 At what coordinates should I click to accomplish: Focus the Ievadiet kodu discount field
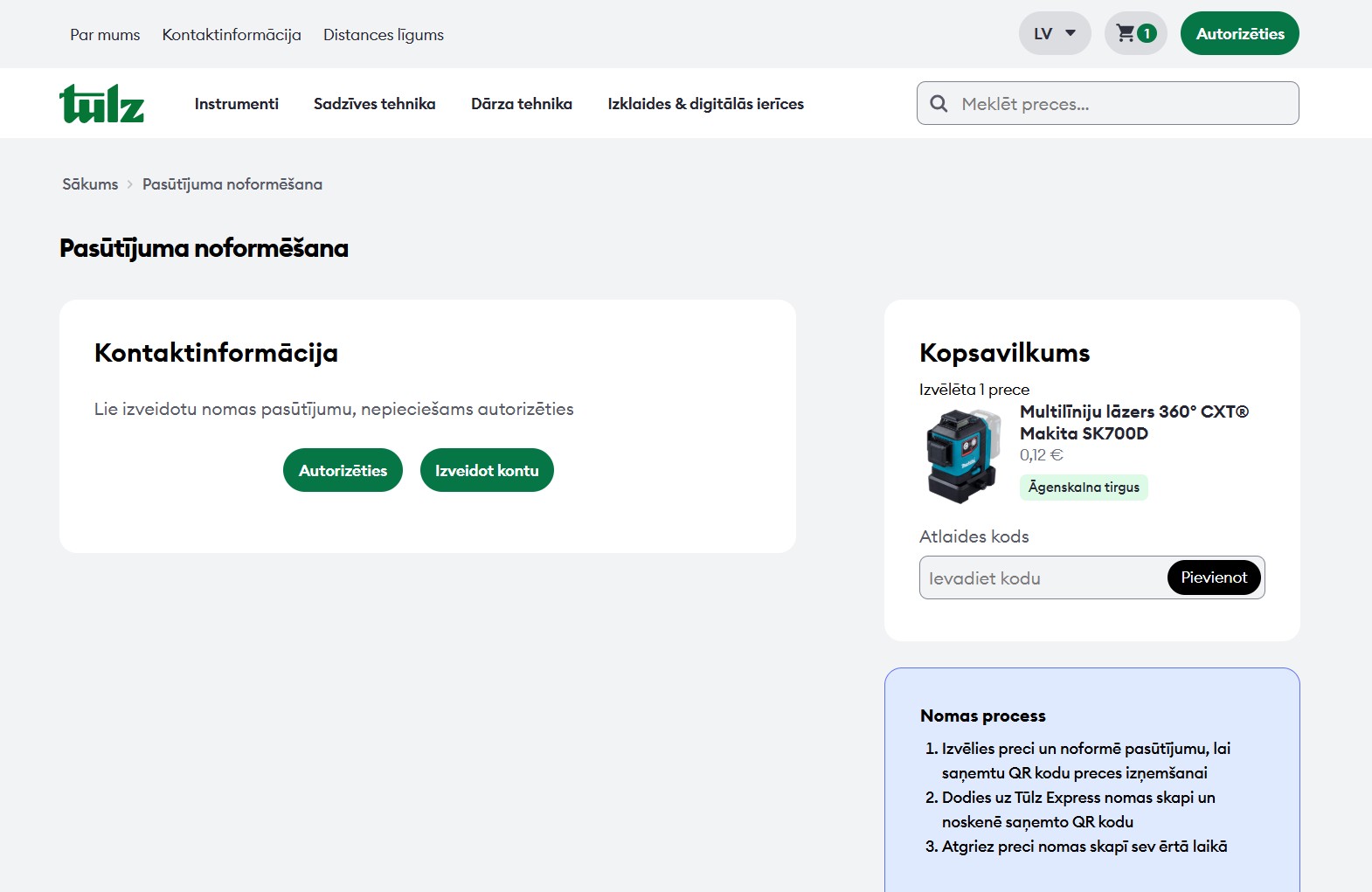tap(1042, 578)
